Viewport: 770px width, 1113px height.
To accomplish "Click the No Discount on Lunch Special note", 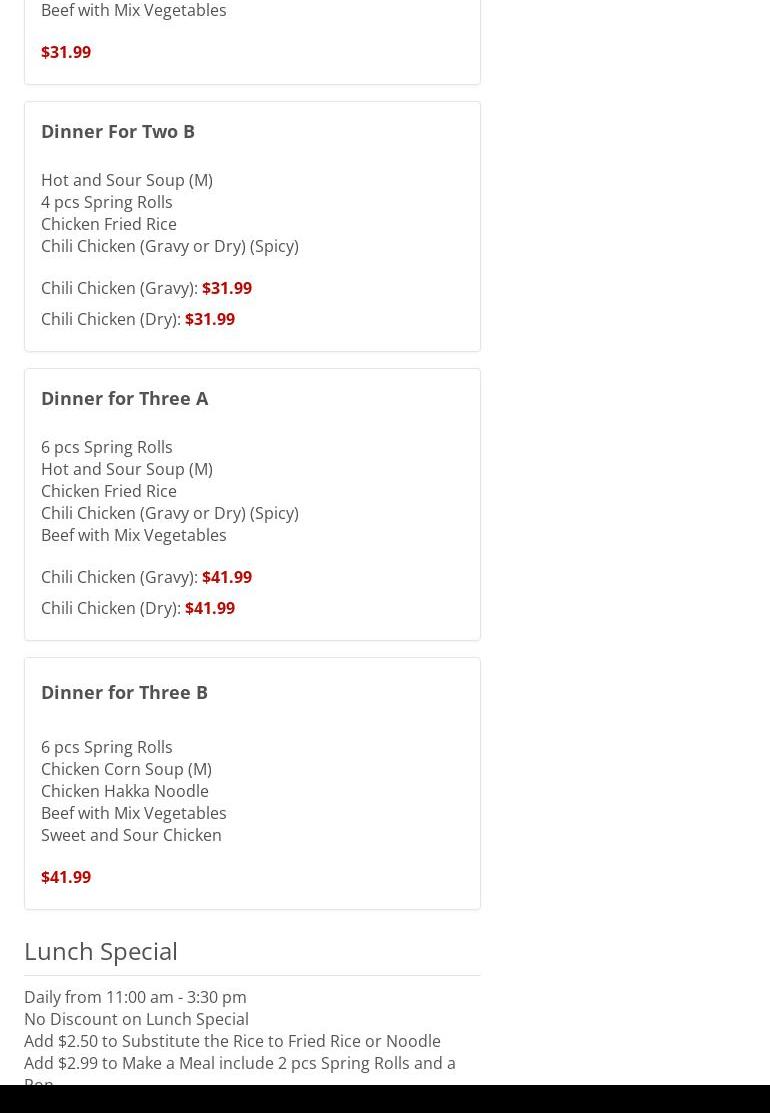I will click(x=136, y=1019).
